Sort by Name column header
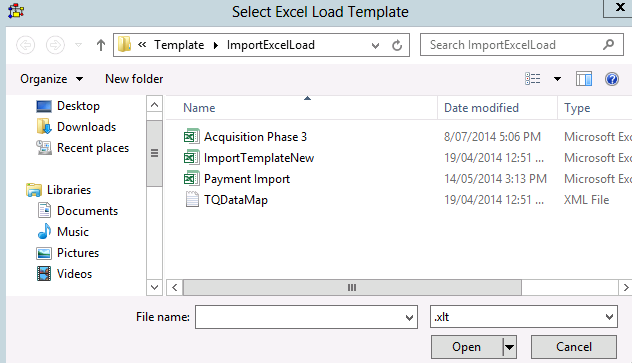Image resolution: width=632 pixels, height=363 pixels. click(199, 108)
